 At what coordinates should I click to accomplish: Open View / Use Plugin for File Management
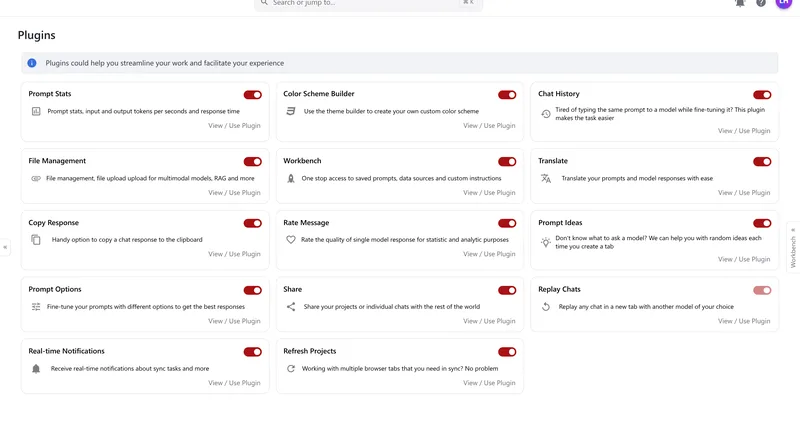[234, 193]
